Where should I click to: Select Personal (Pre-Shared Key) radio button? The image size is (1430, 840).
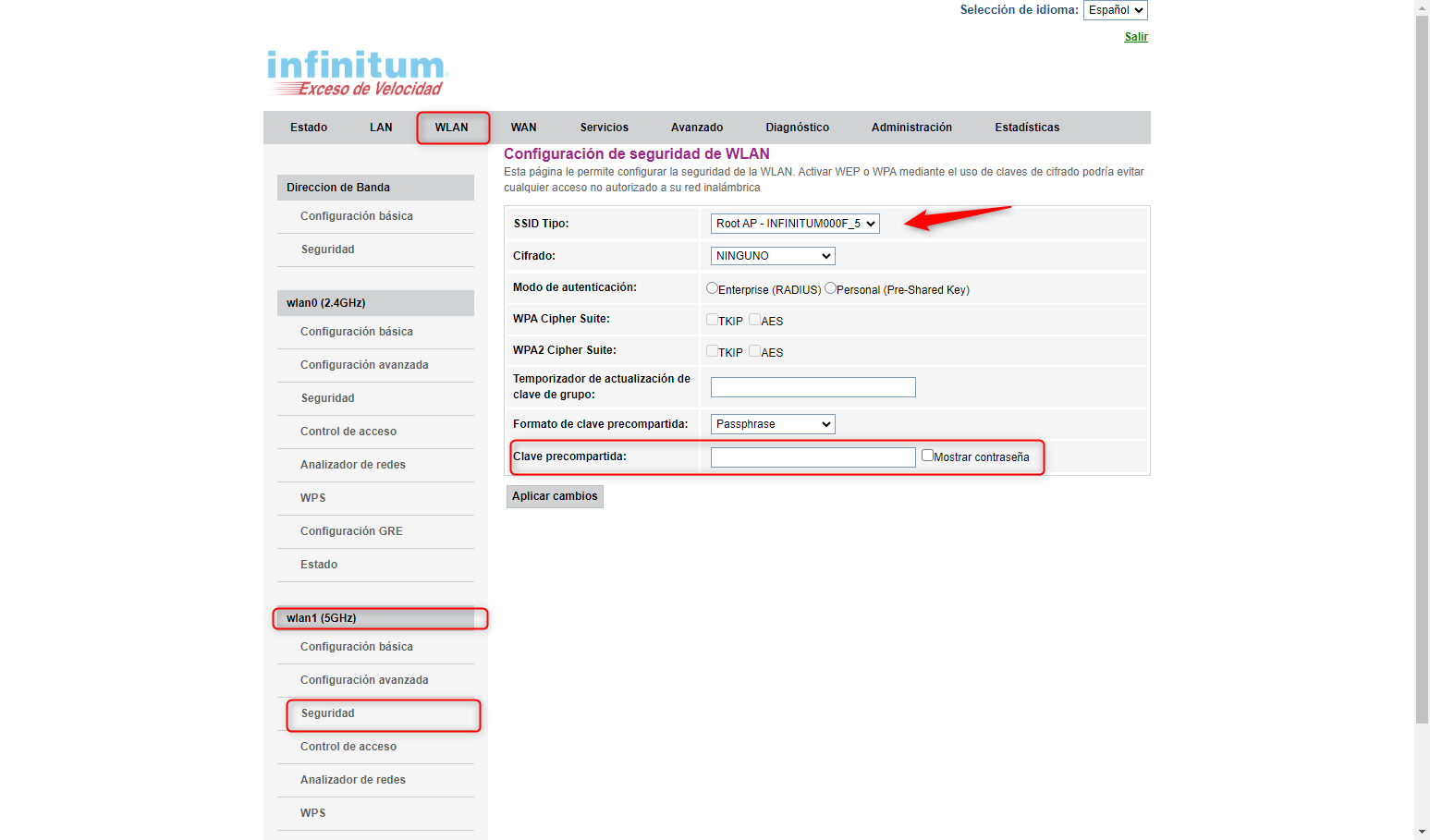click(x=830, y=288)
